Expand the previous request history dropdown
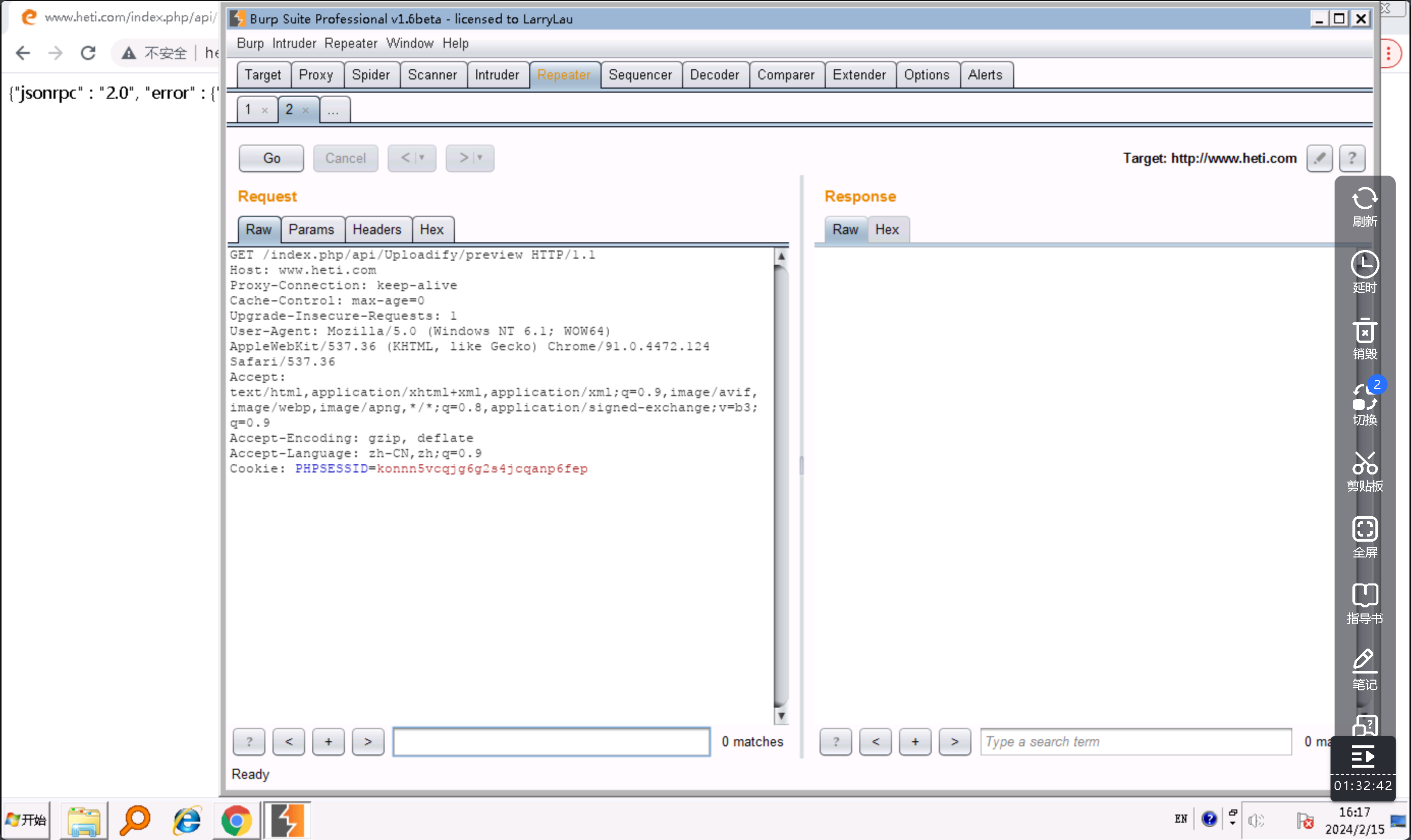1411x840 pixels. click(x=421, y=158)
